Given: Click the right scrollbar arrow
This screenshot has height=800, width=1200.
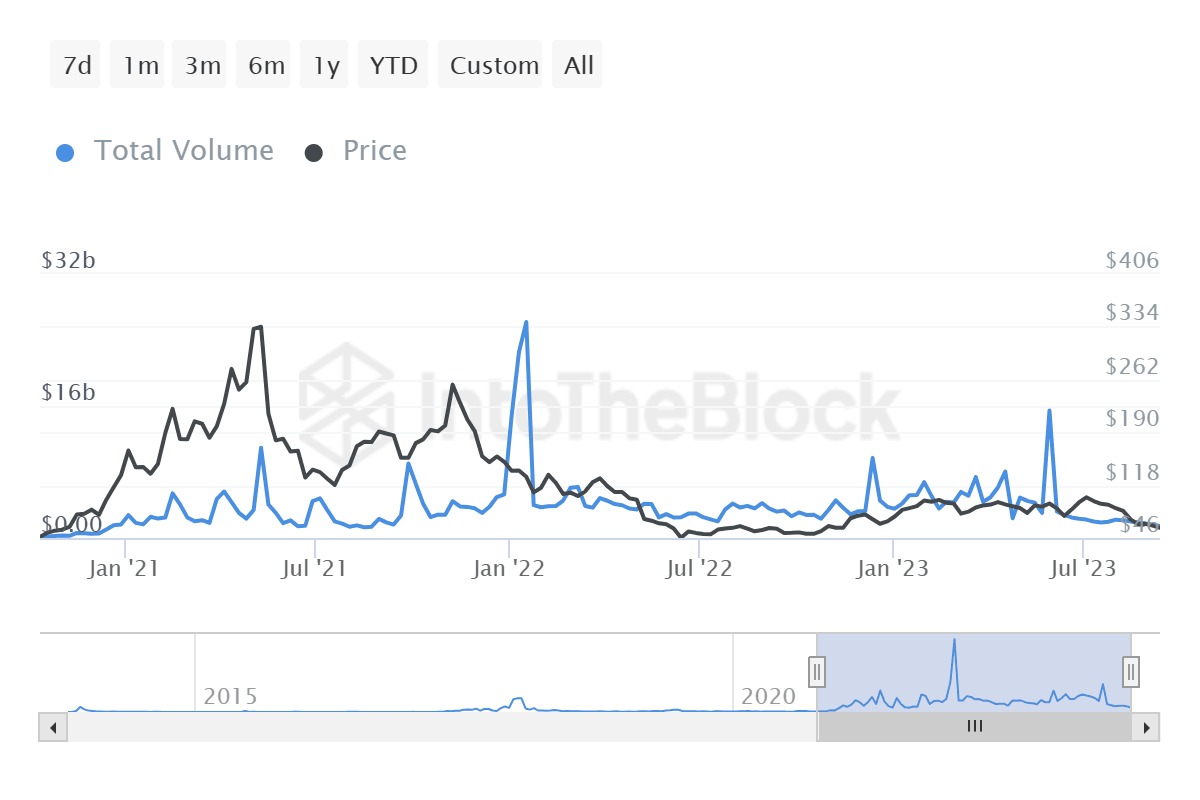Looking at the screenshot, I should [1147, 727].
